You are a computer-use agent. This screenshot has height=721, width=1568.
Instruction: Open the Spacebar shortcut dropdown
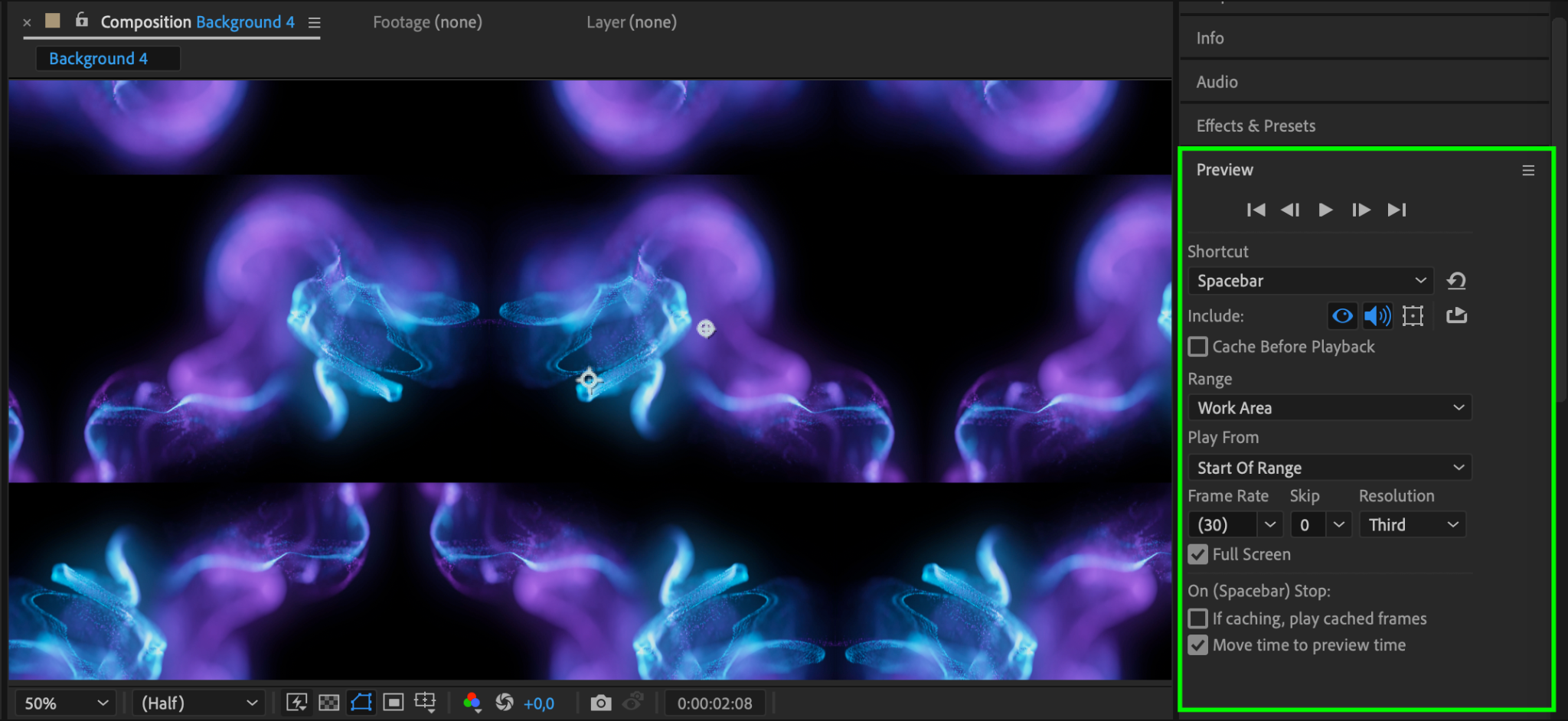pos(1310,281)
